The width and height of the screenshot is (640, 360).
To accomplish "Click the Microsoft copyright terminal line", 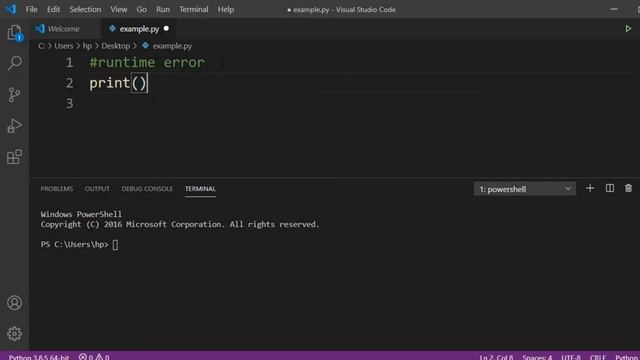I will pyautogui.click(x=180, y=224).
